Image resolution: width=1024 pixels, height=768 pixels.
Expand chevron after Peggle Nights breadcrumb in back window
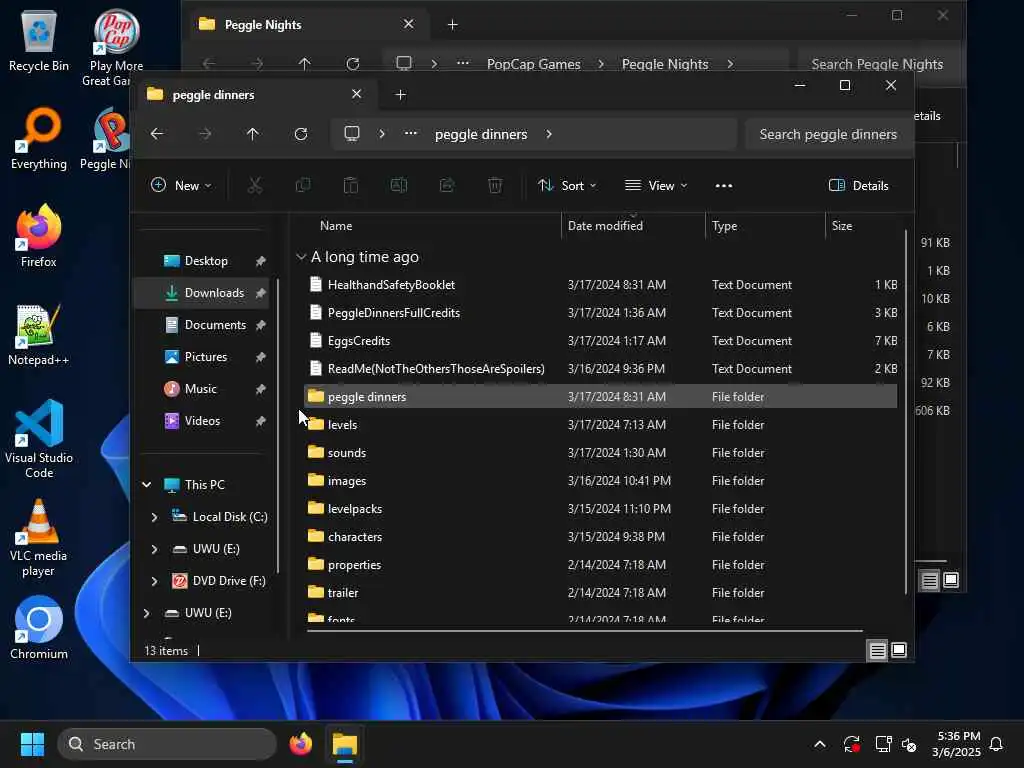click(730, 64)
